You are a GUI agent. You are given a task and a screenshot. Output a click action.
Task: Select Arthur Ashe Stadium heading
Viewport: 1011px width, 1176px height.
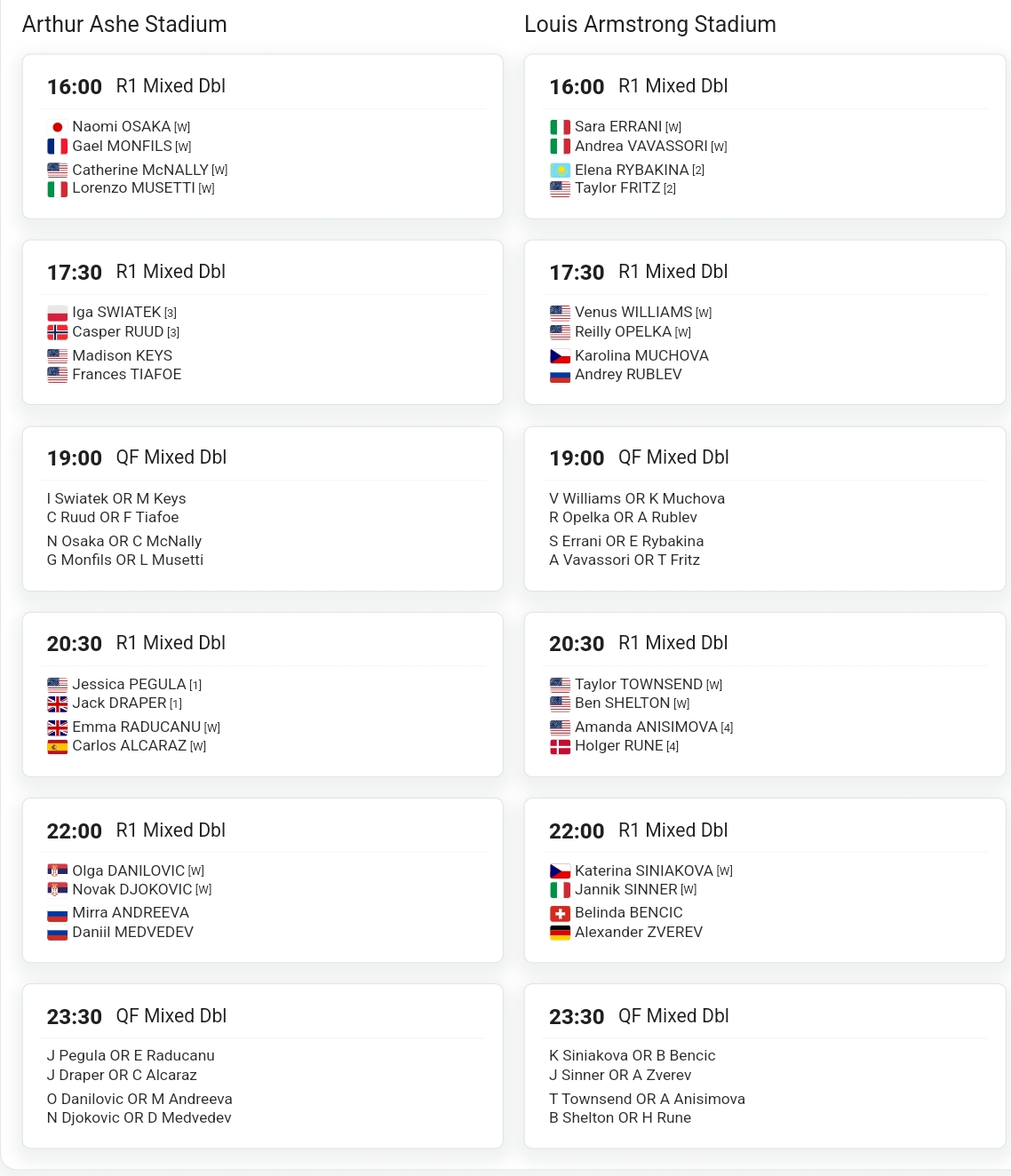pyautogui.click(x=124, y=25)
